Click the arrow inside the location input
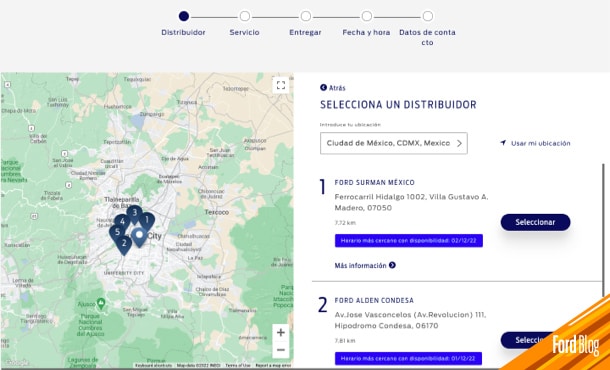The image size is (610, 370). click(459, 143)
